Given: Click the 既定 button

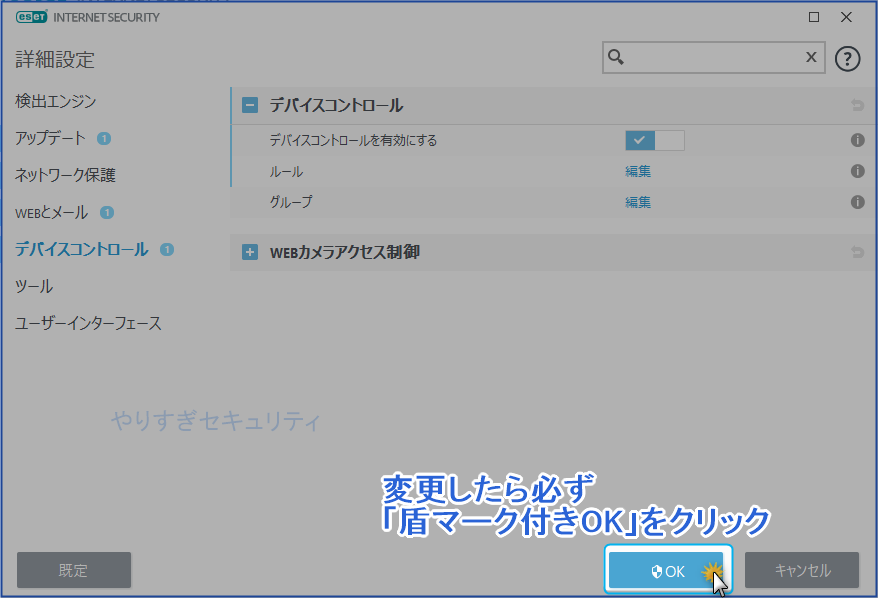Looking at the screenshot, I should [x=74, y=570].
